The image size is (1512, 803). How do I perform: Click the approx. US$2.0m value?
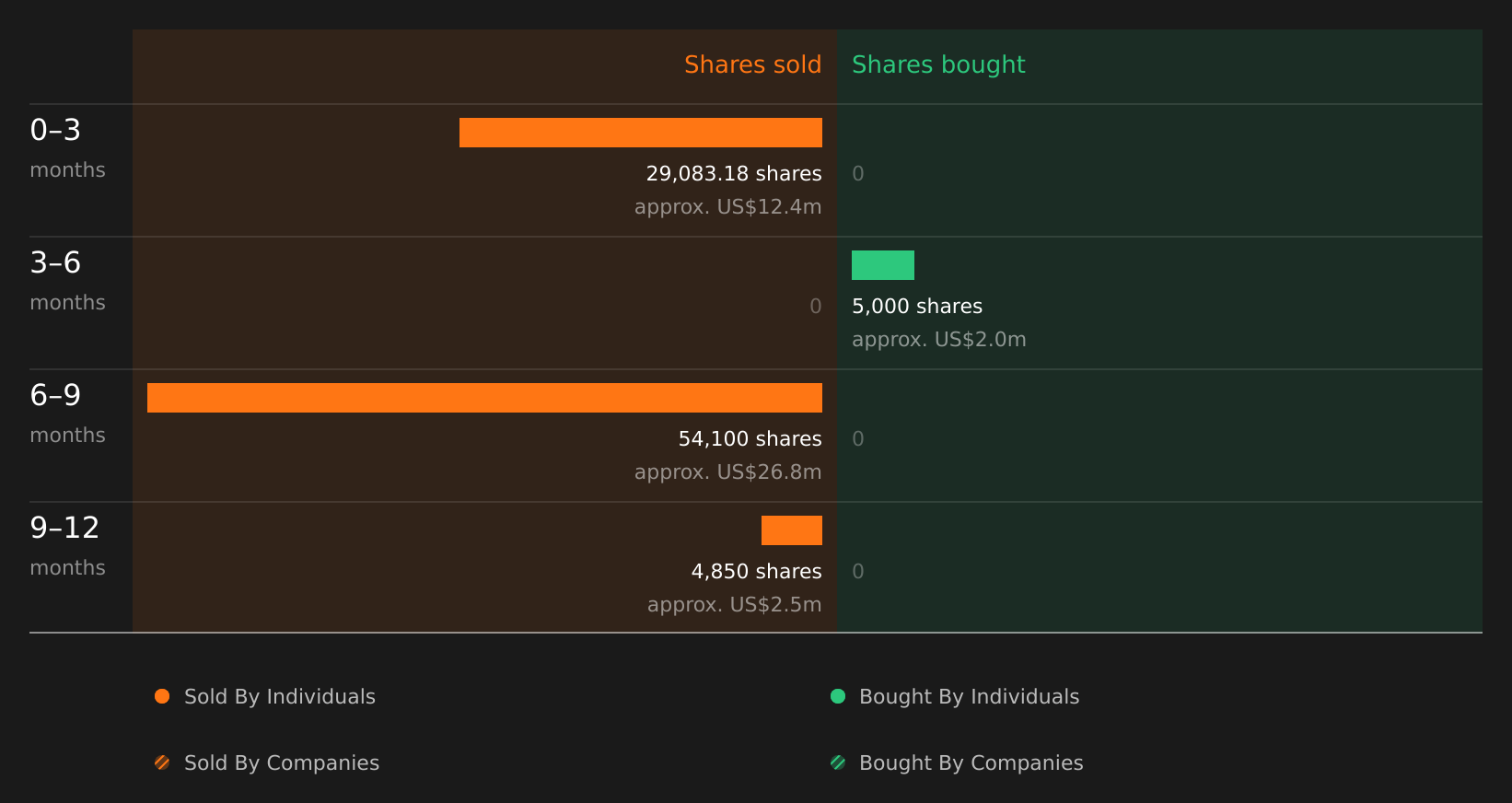(938, 340)
